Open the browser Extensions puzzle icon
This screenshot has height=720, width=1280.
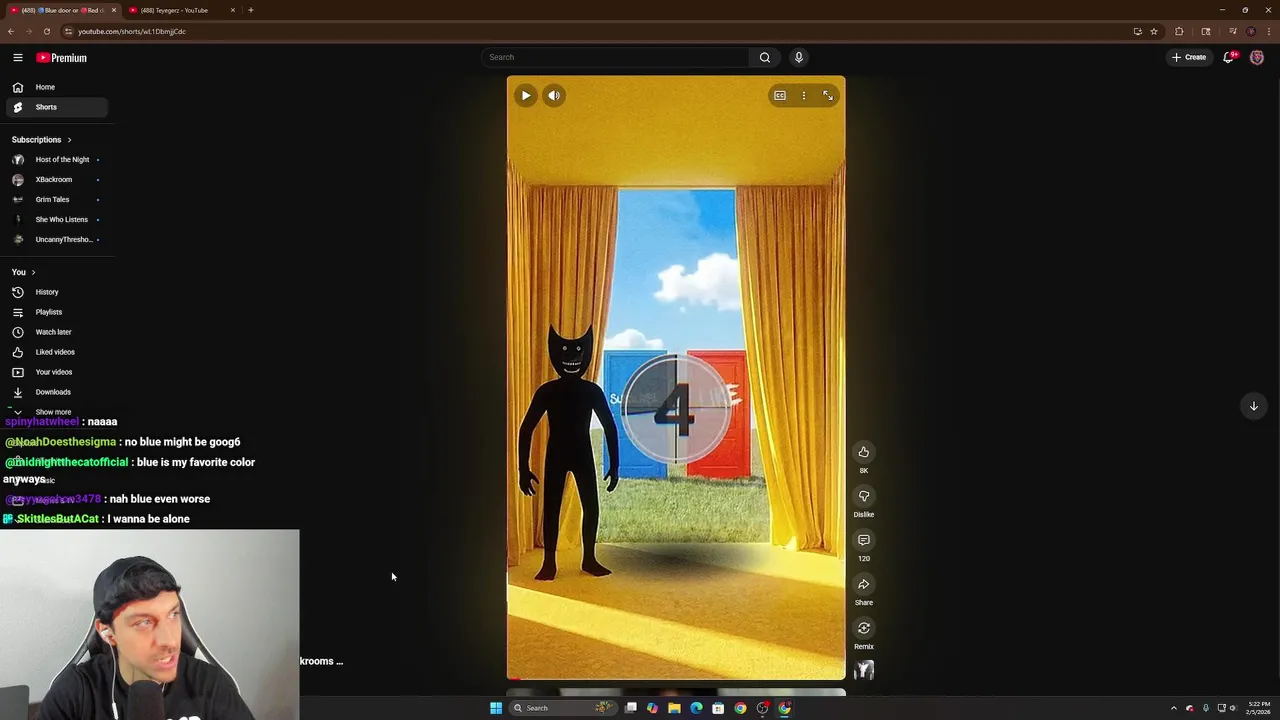(x=1179, y=31)
